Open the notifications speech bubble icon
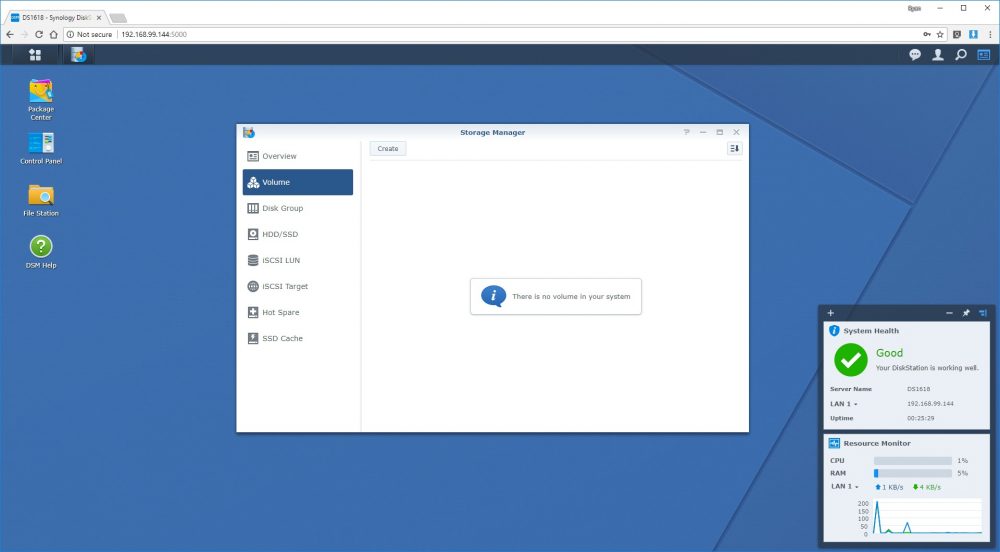The image size is (1000, 552). coord(915,55)
